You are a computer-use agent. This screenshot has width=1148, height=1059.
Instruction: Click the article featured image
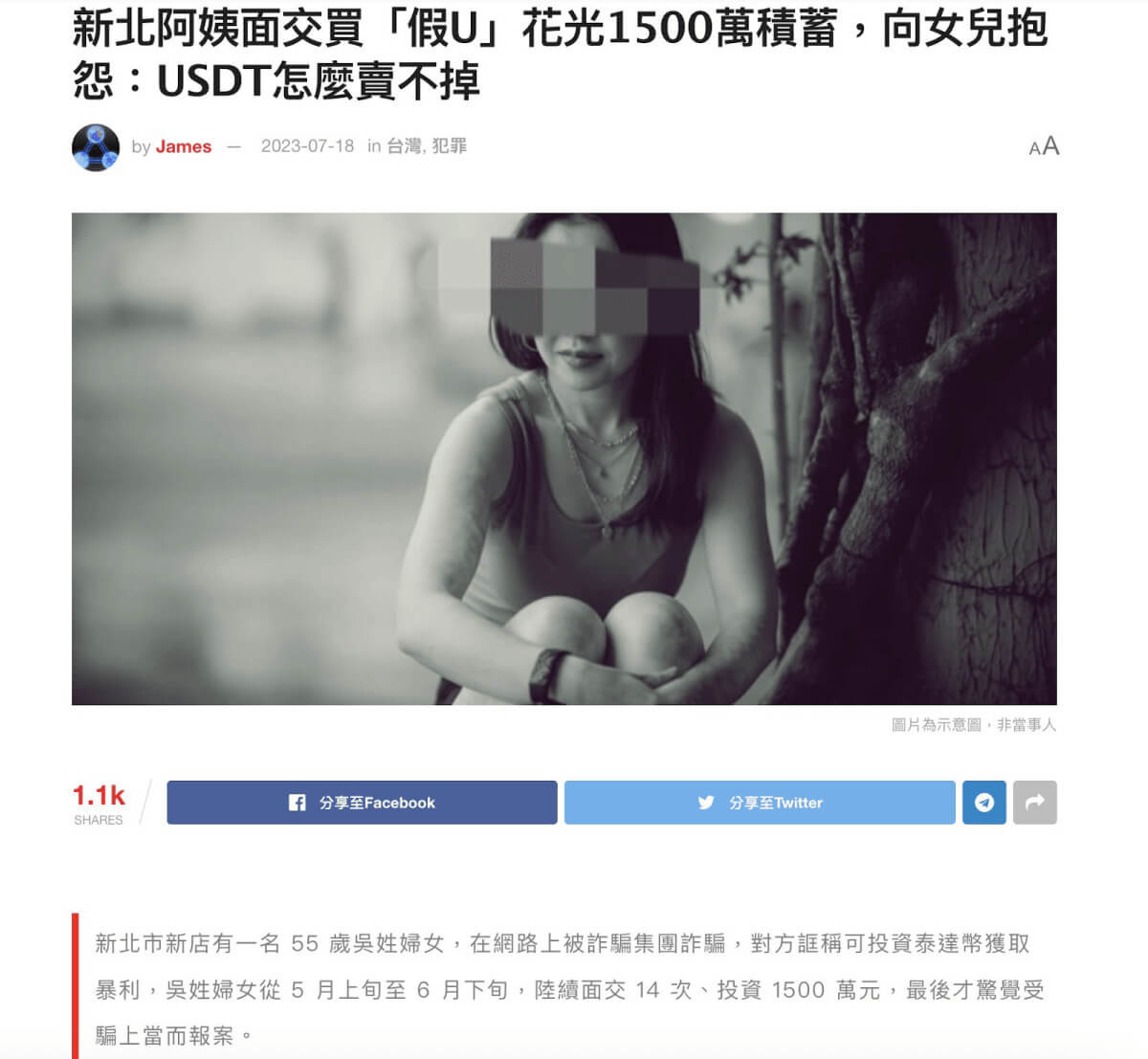(564, 459)
